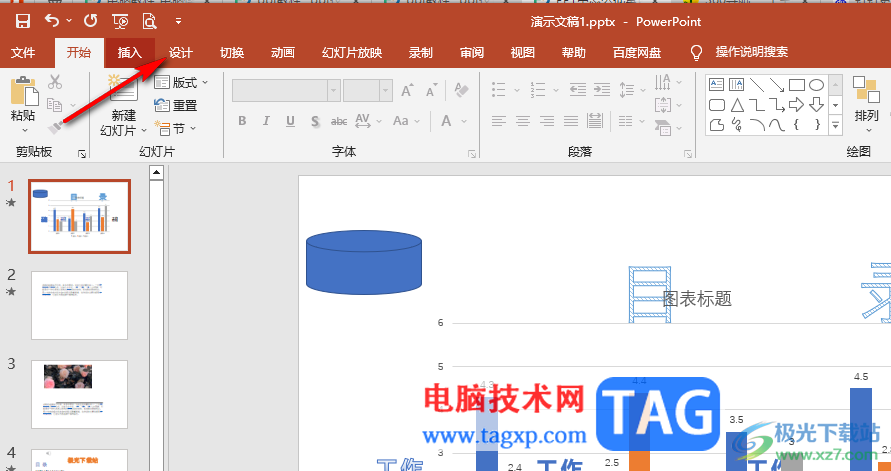891x471 pixels.
Task: Click the 排列 arrange button
Action: tap(866, 105)
